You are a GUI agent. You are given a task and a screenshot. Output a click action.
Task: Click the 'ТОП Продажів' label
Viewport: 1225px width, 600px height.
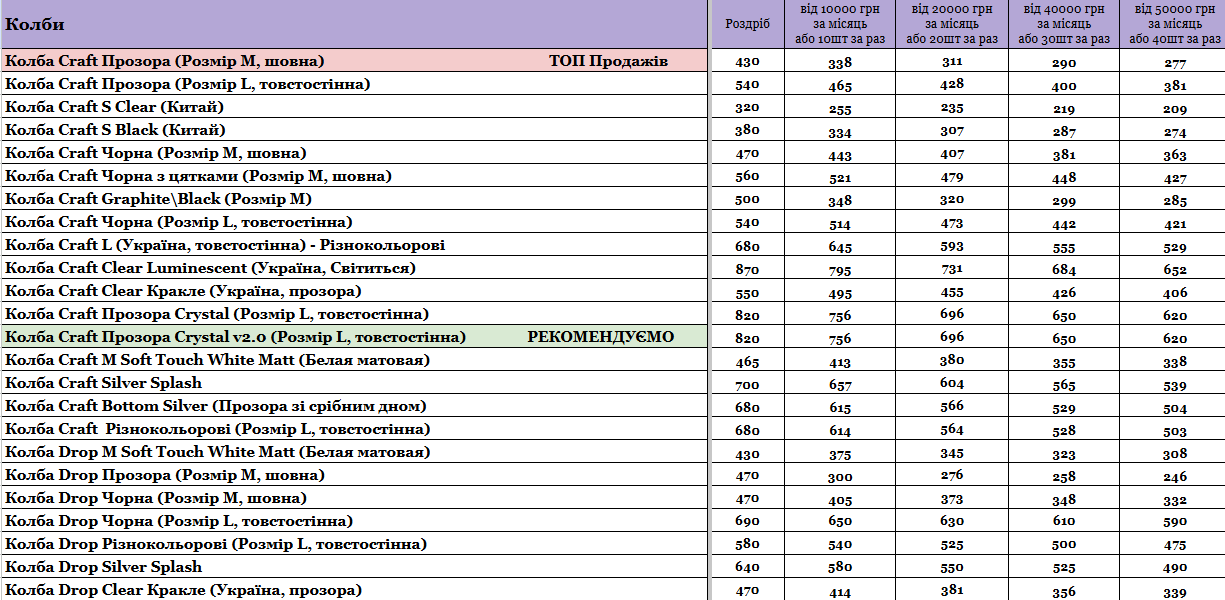click(x=608, y=61)
